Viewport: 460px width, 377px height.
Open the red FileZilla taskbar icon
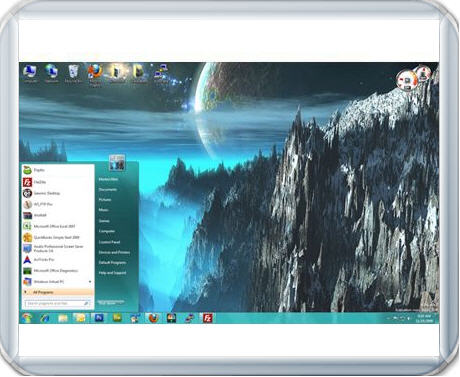(207, 318)
